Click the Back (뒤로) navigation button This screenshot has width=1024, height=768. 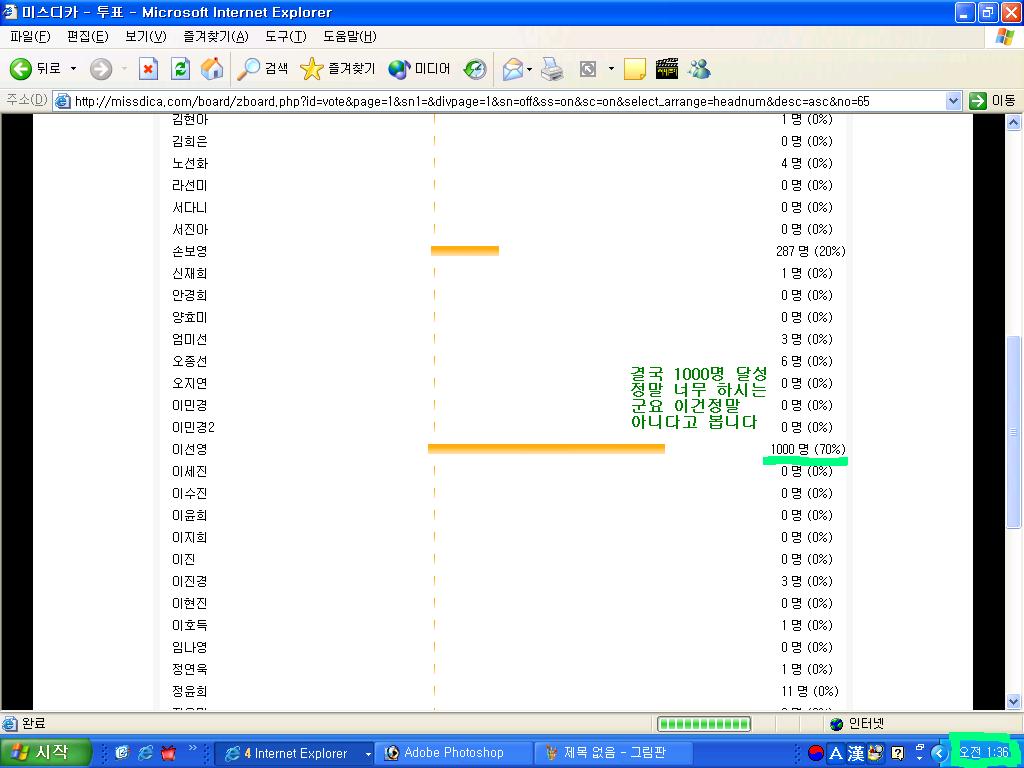pyautogui.click(x=35, y=69)
